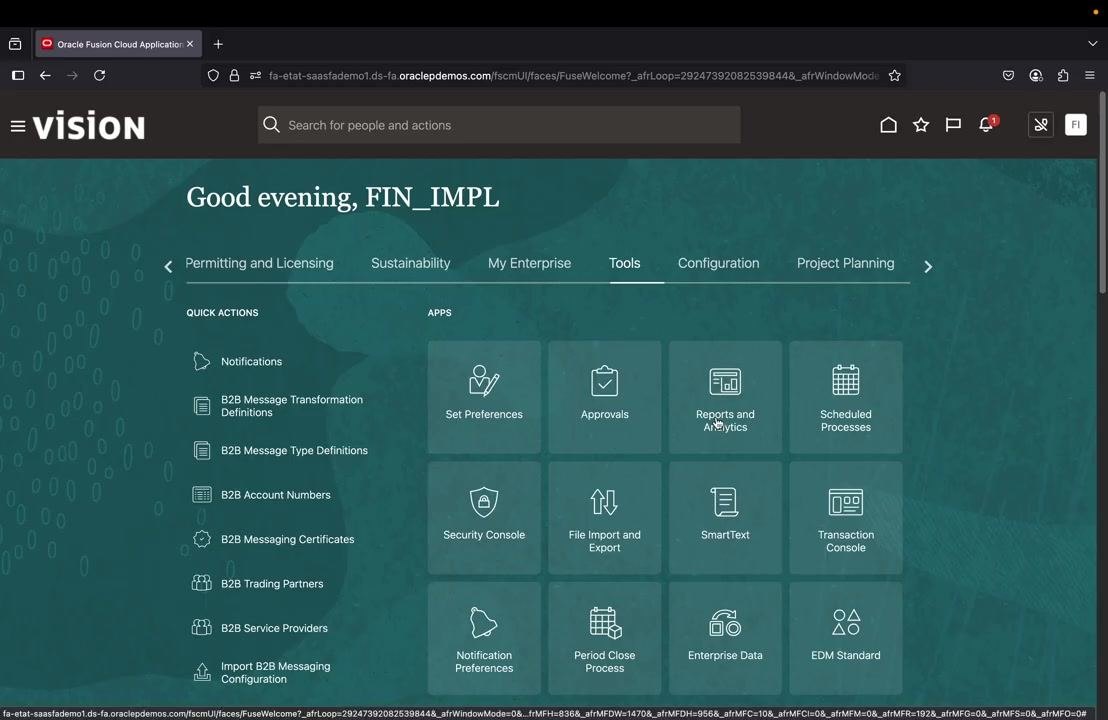Open the Permitting and Licensing tab
Image resolution: width=1108 pixels, height=720 pixels.
point(259,264)
